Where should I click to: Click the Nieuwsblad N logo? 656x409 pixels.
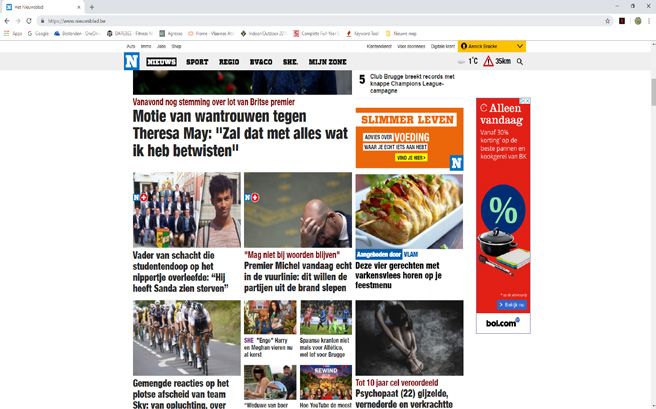click(131, 61)
